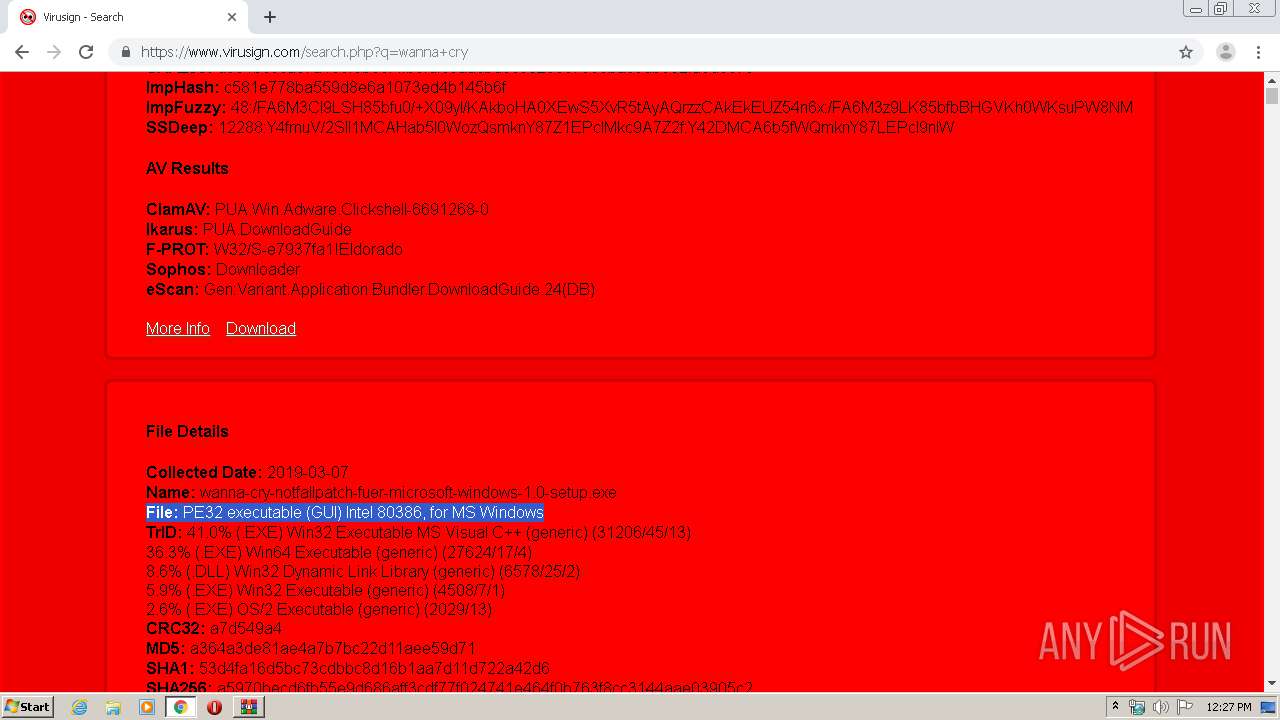
Task: Click the page scrollbar up arrow
Action: coord(1272,78)
